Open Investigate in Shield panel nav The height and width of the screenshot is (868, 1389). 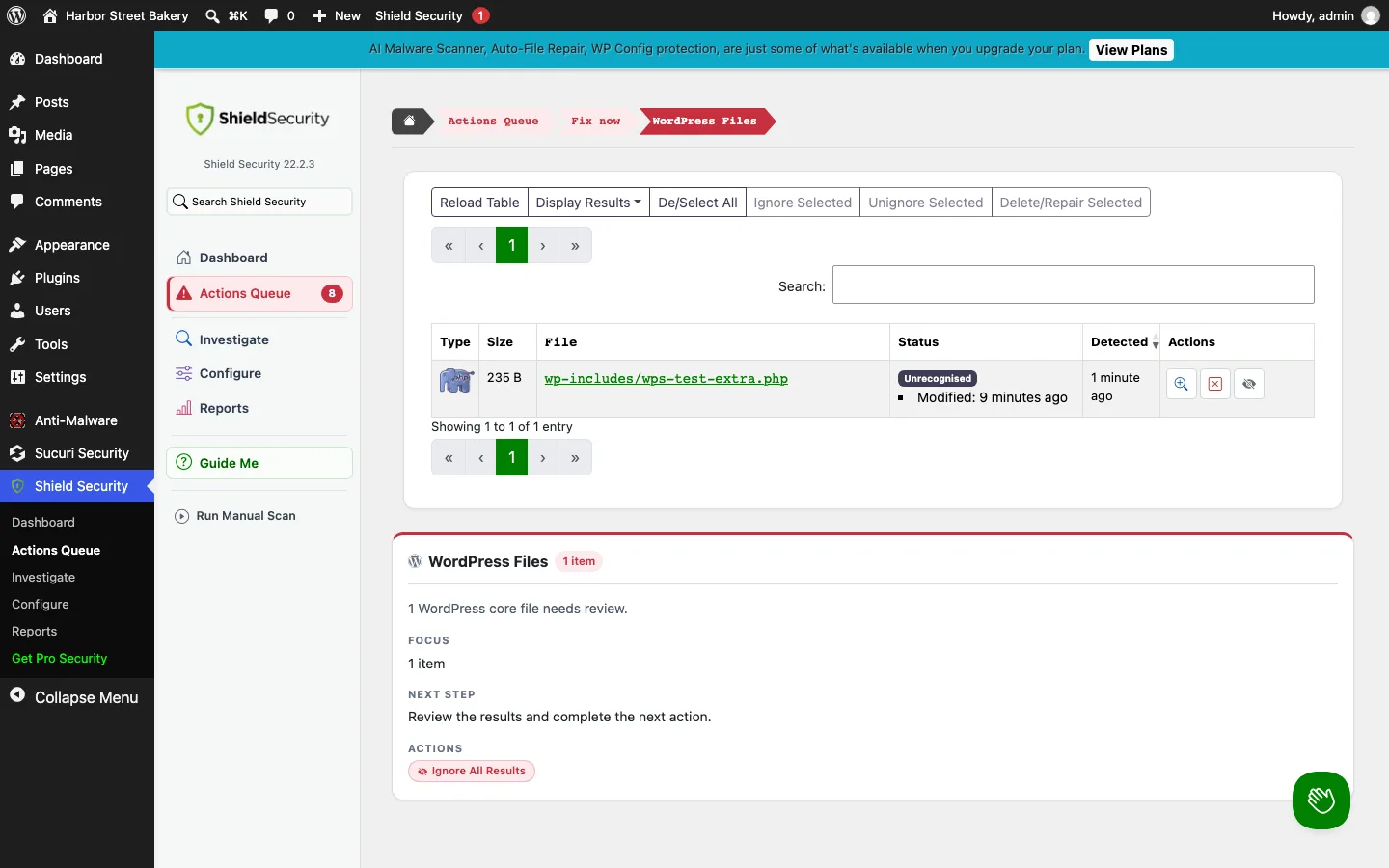coord(259,339)
